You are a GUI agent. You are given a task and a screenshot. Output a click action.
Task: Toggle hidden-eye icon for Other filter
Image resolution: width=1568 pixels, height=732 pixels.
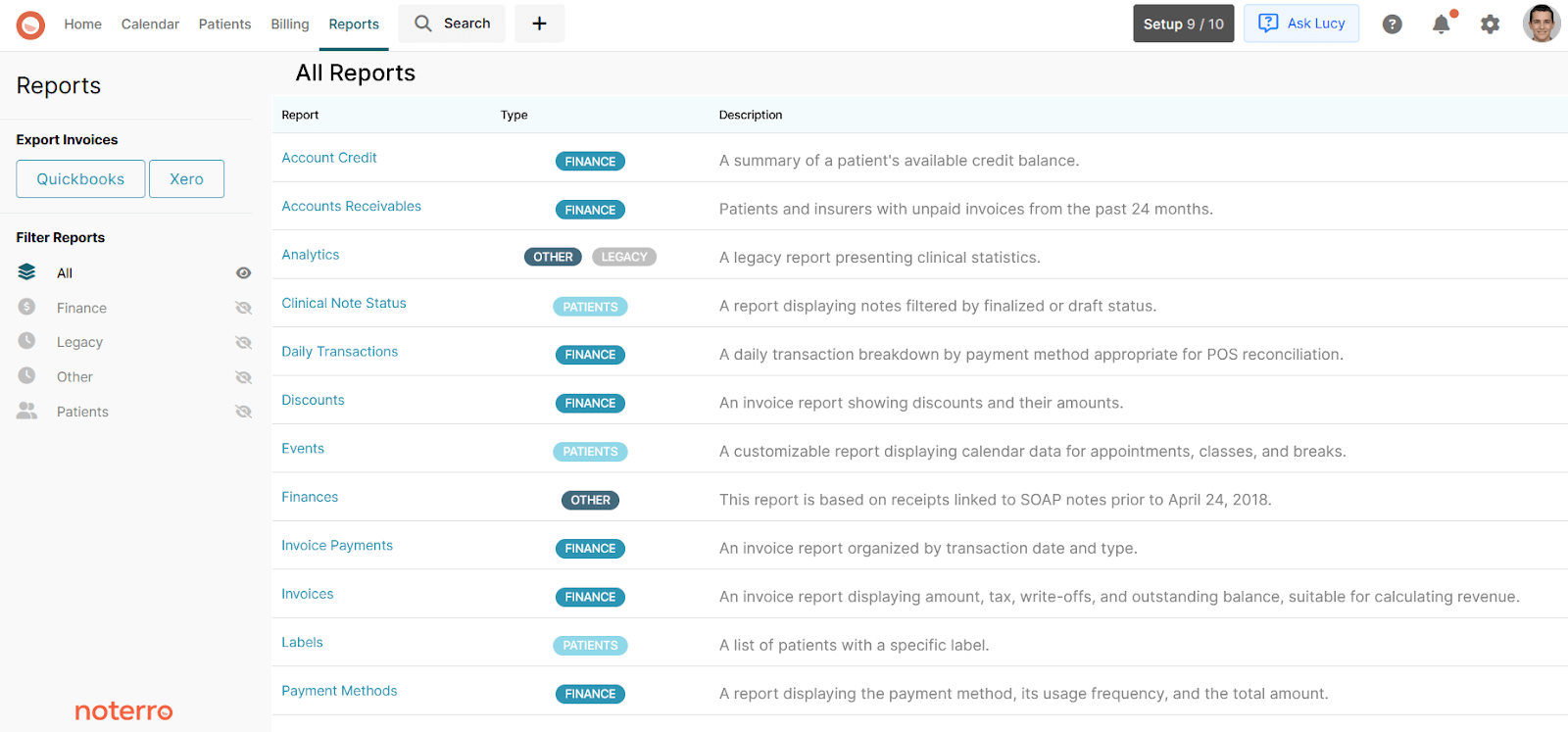(x=244, y=377)
